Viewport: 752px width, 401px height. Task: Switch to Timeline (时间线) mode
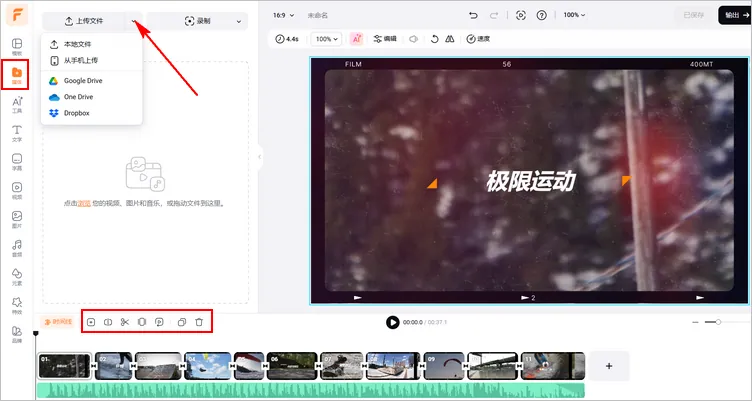(58, 322)
